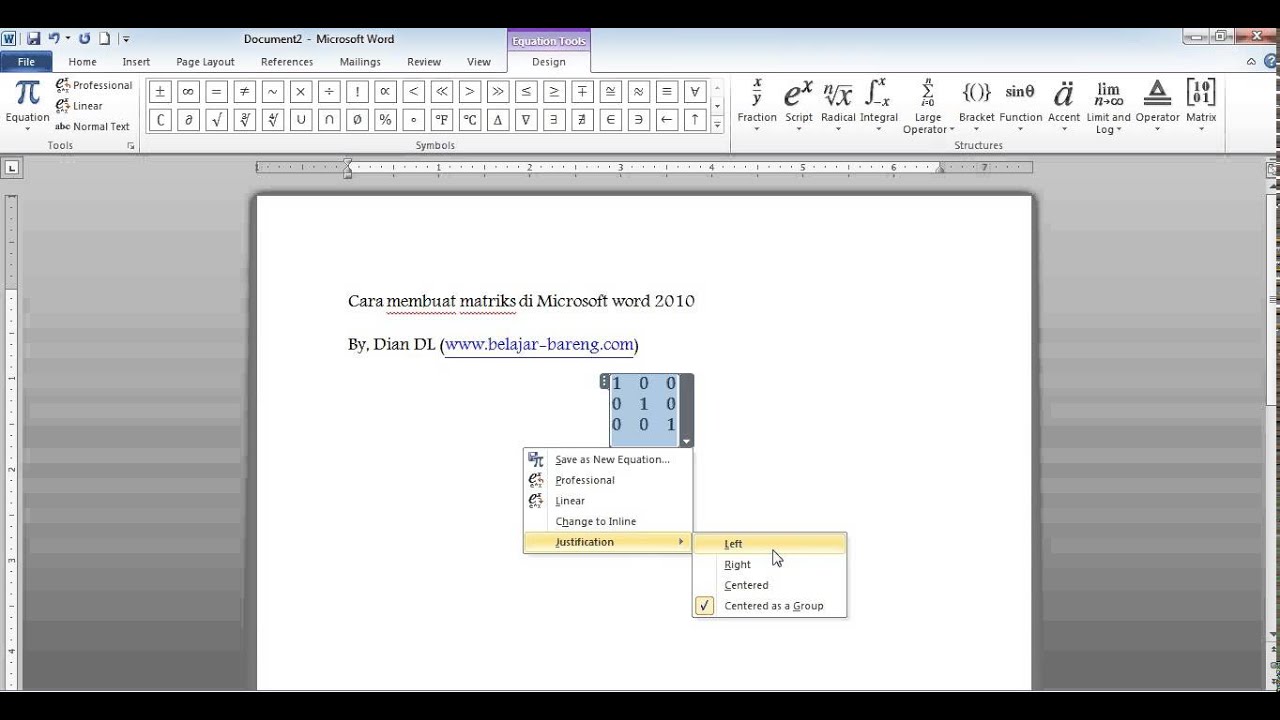Insert the infinity symbol
Viewport: 1280px width, 720px height.
tap(187, 92)
